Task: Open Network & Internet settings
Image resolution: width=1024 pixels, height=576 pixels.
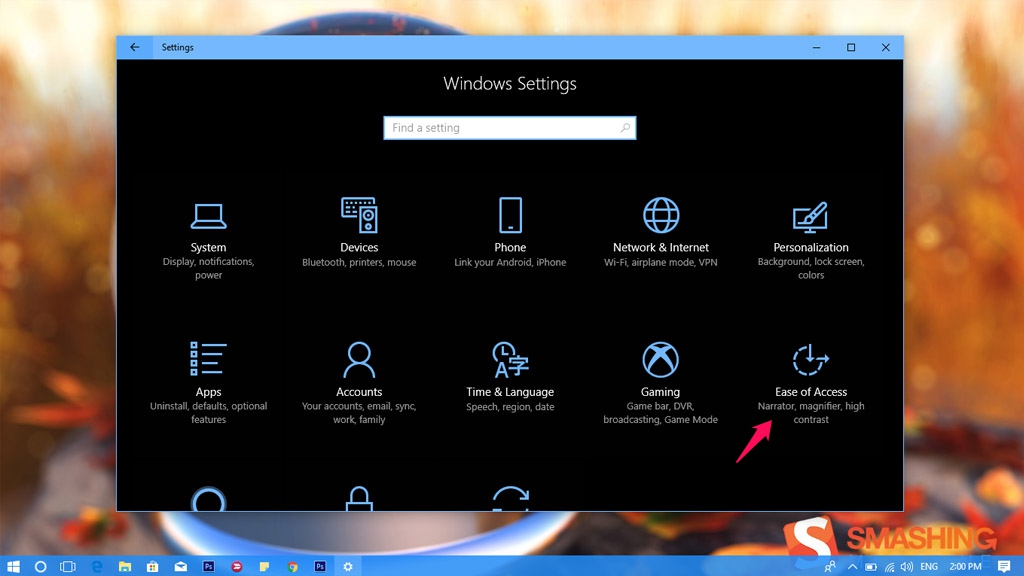Action: (660, 233)
